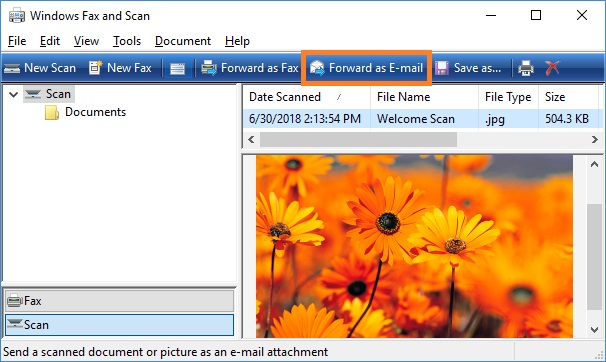Click the Save as... toolbar button
The height and width of the screenshot is (362, 606).
[468, 68]
